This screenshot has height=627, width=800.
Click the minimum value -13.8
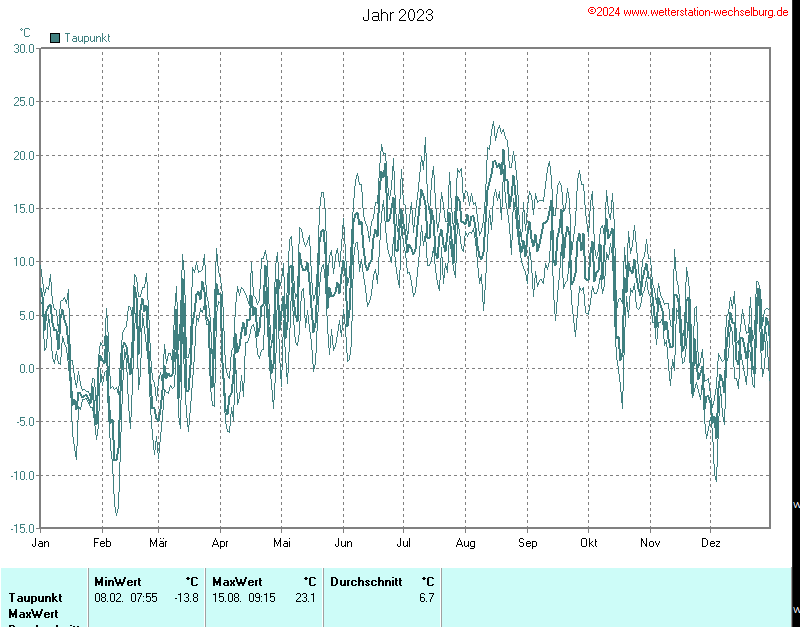[186, 597]
